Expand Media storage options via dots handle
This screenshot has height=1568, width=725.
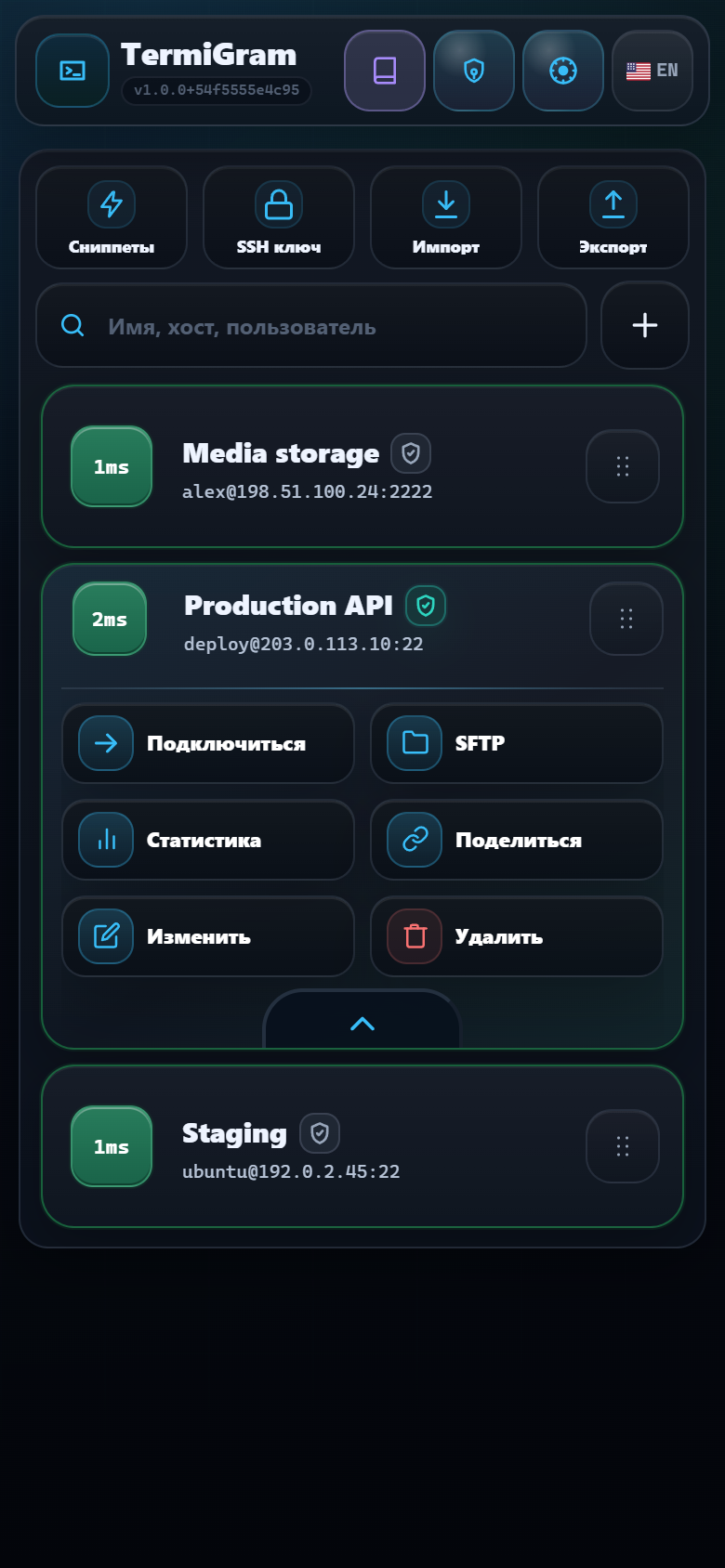[623, 466]
